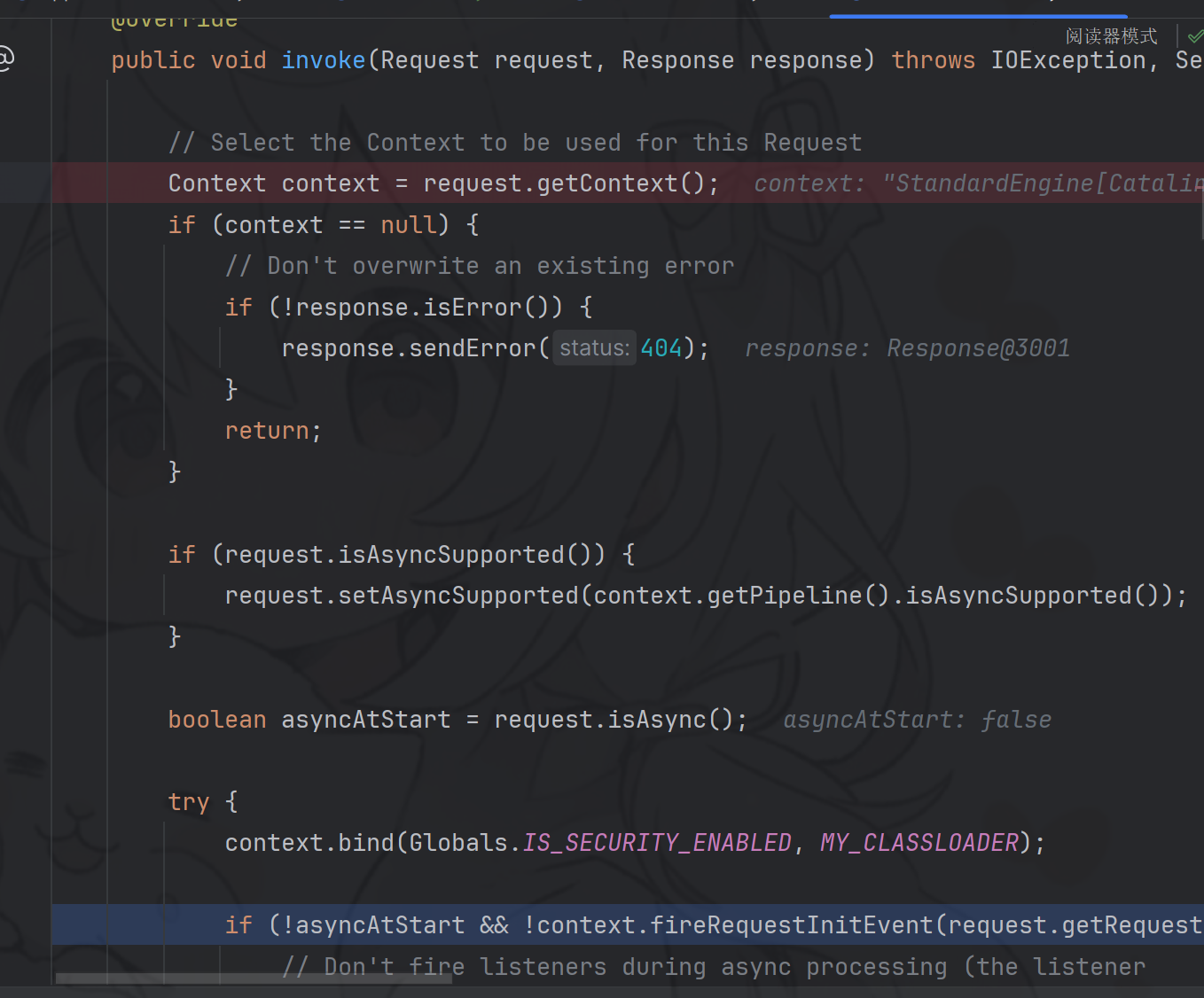Viewport: 1204px width, 998px height.
Task: Click the horizontal scrollbar at editor bottom
Action: point(254,979)
